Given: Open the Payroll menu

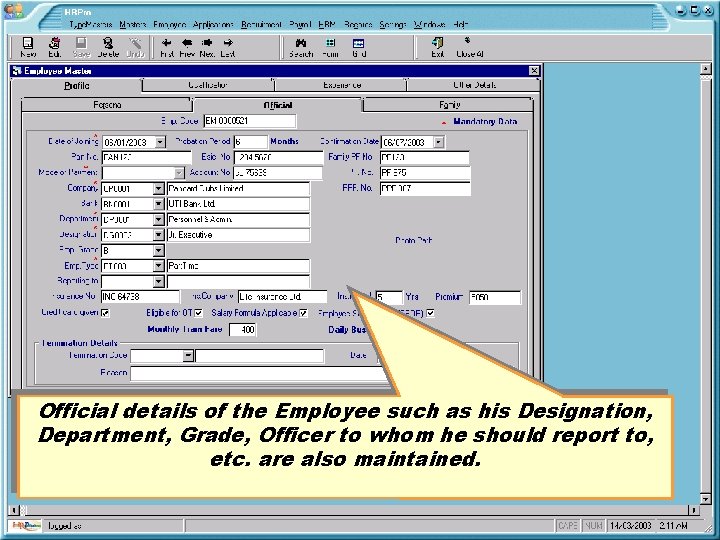Looking at the screenshot, I should click(300, 24).
